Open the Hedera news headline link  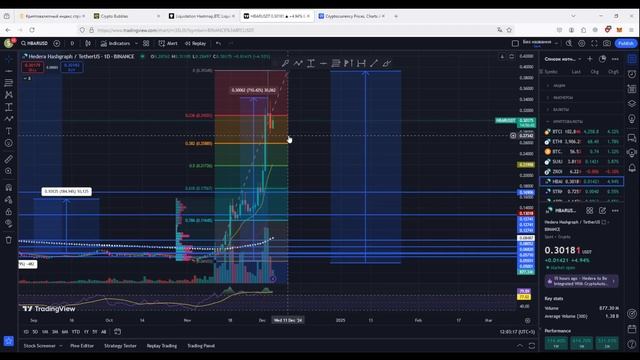581,281
